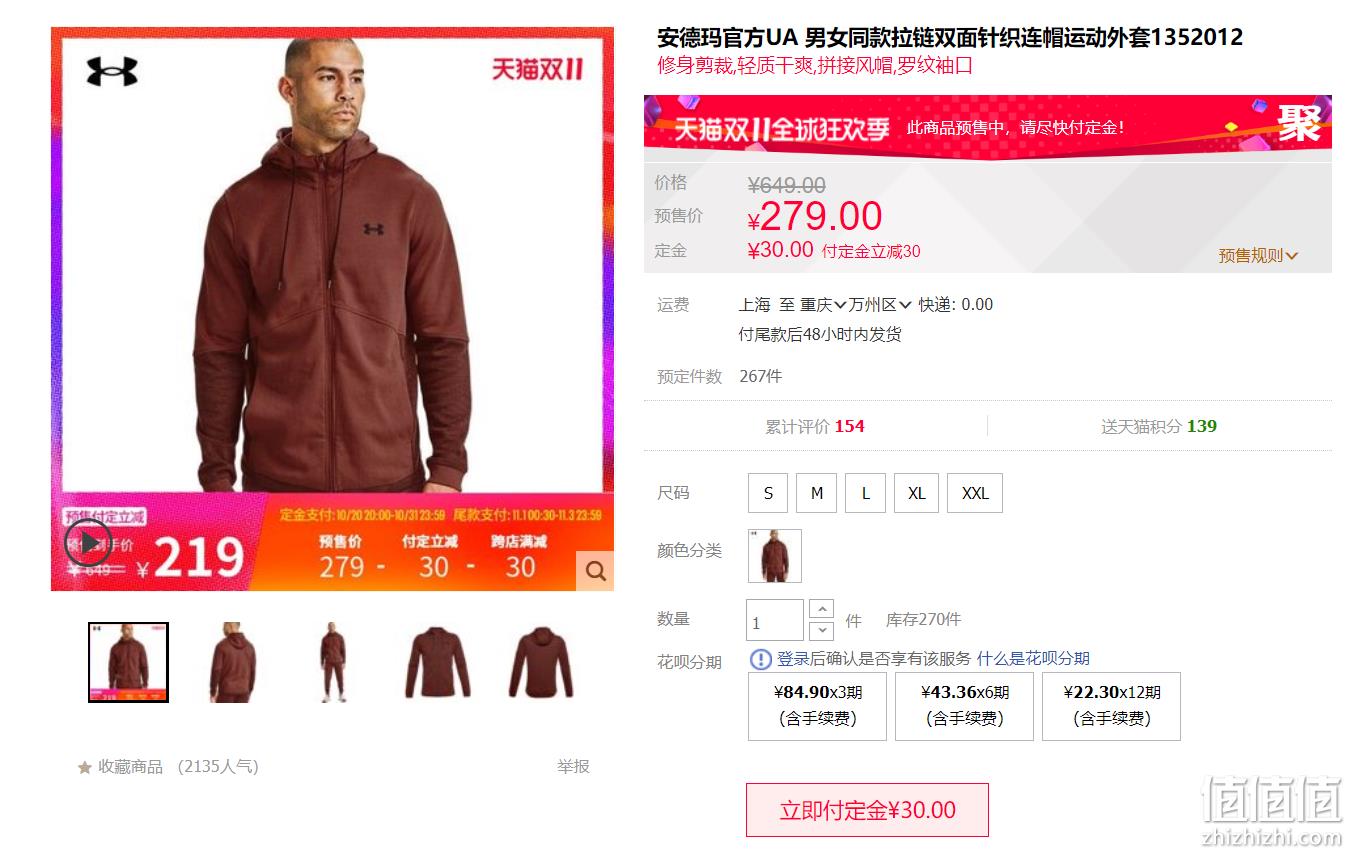Viewport: 1351px width, 855px height.
Task: Select size XXL
Action: [x=975, y=493]
